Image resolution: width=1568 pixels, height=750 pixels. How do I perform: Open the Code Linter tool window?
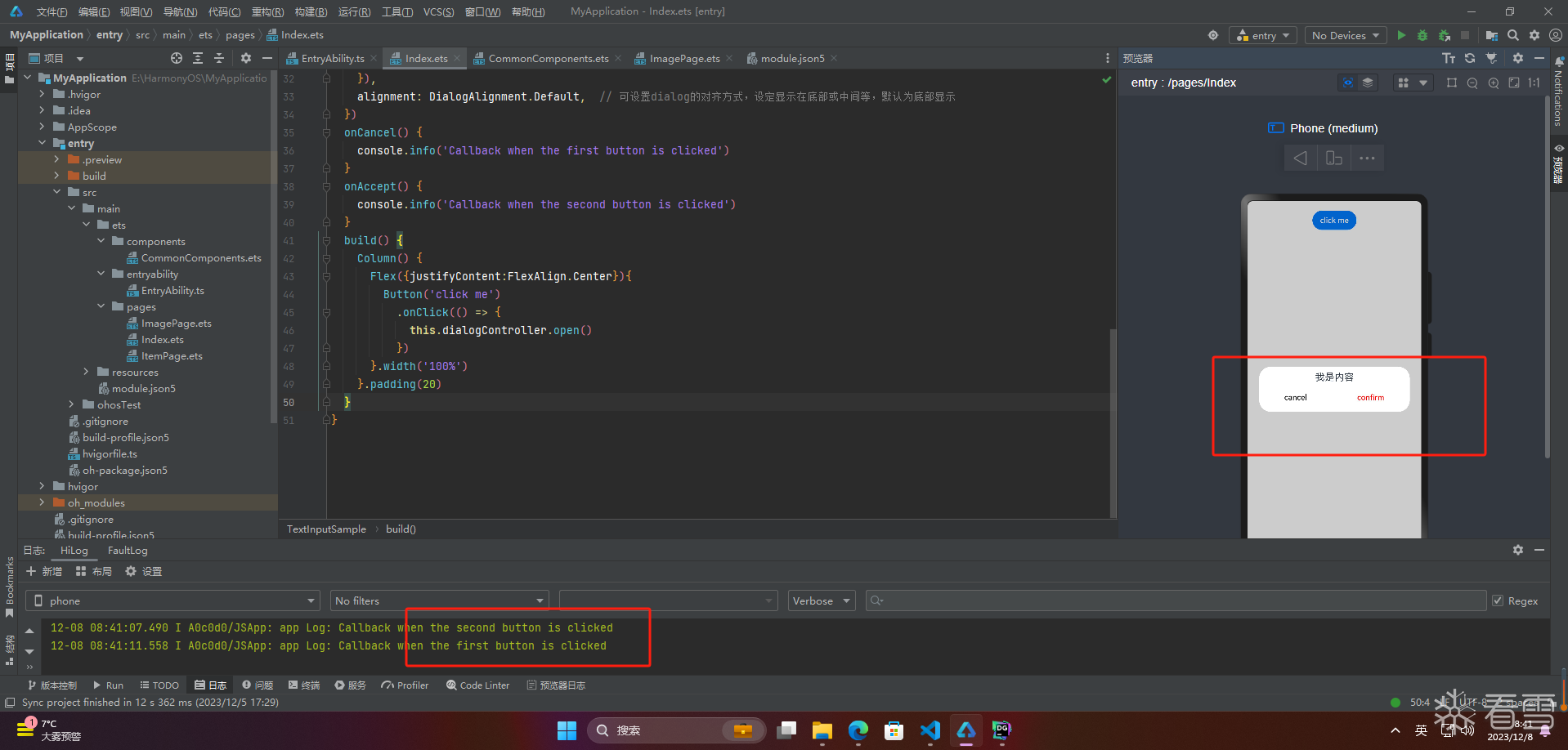477,685
